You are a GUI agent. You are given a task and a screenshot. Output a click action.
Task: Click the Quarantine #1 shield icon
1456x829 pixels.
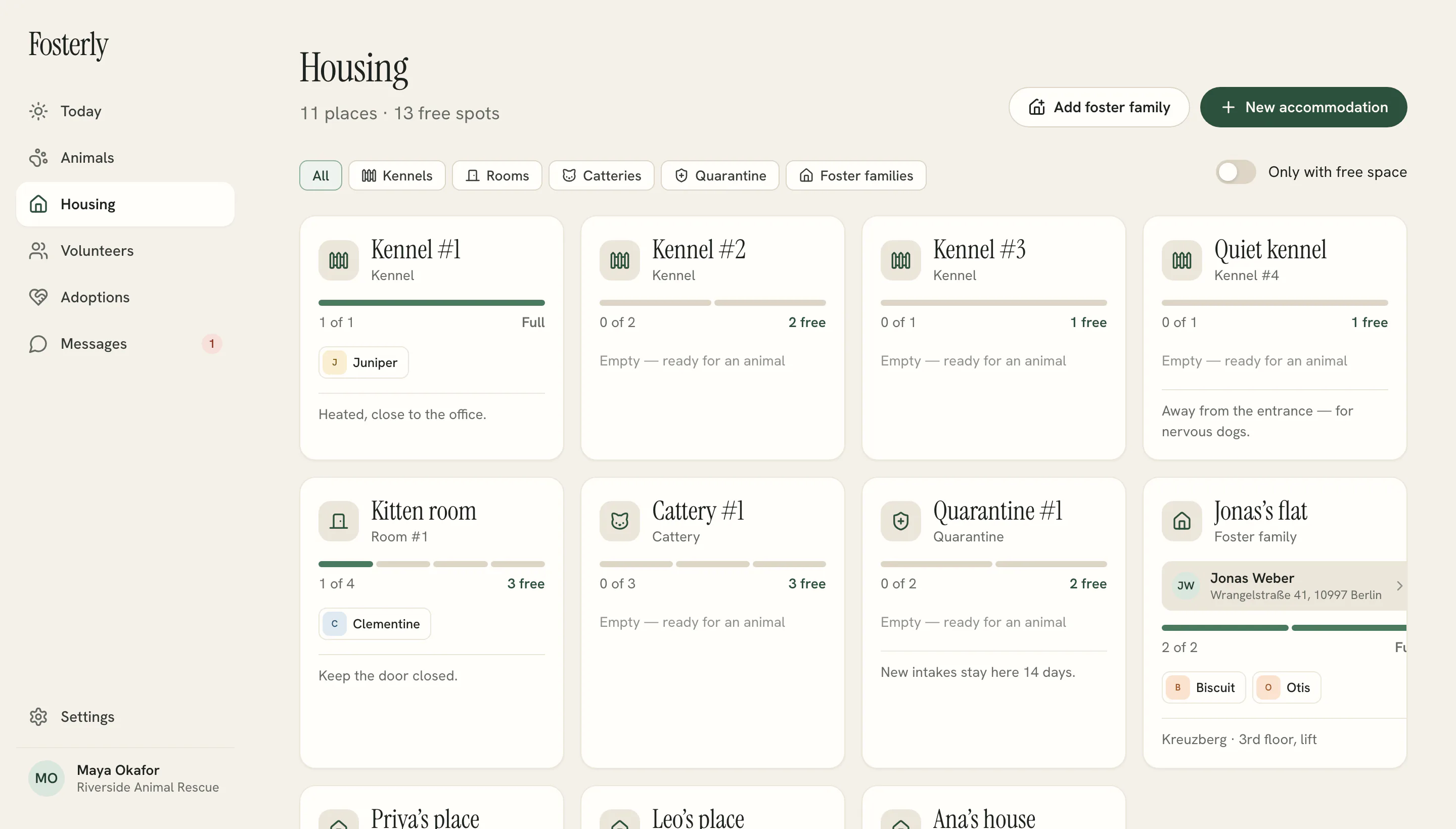[900, 521]
